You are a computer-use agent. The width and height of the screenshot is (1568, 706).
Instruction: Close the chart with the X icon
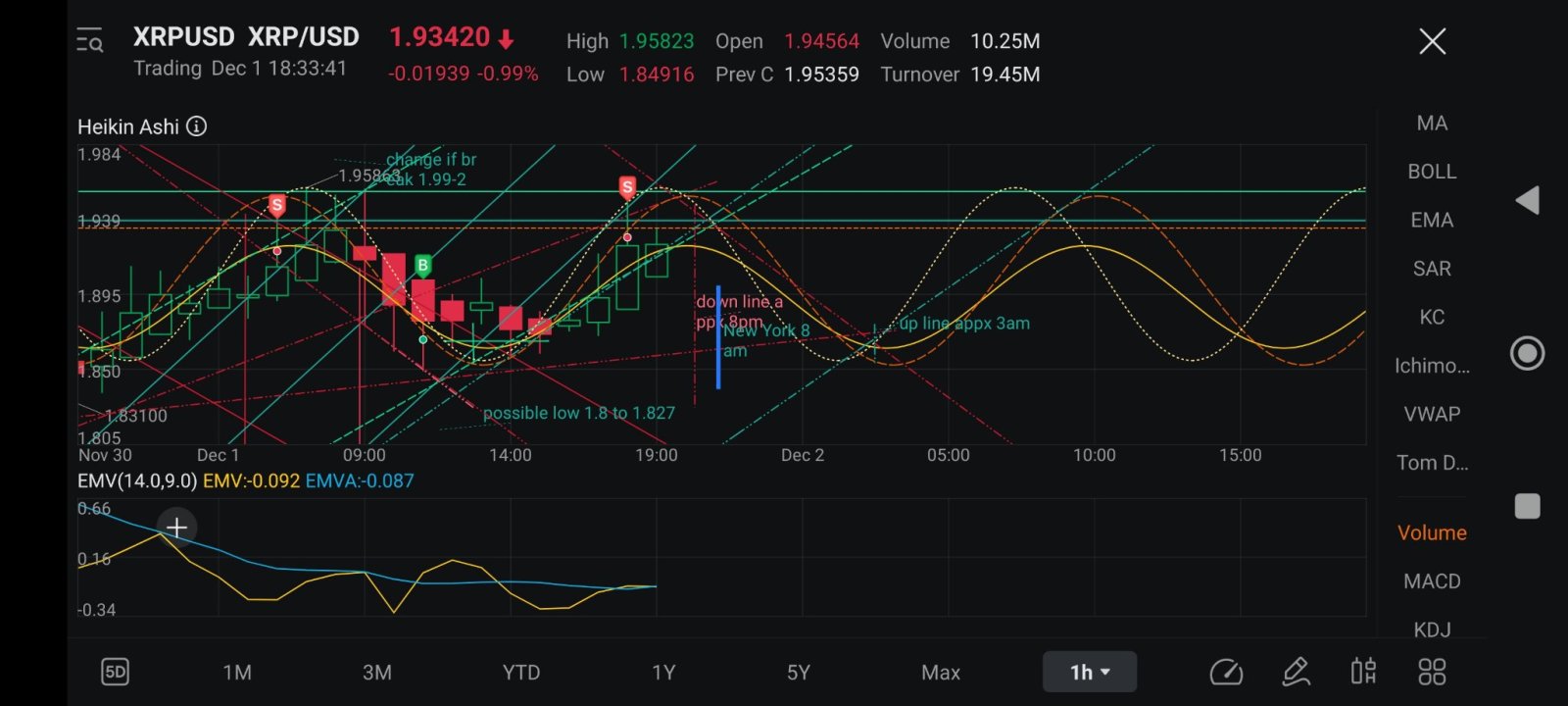coord(1432,41)
